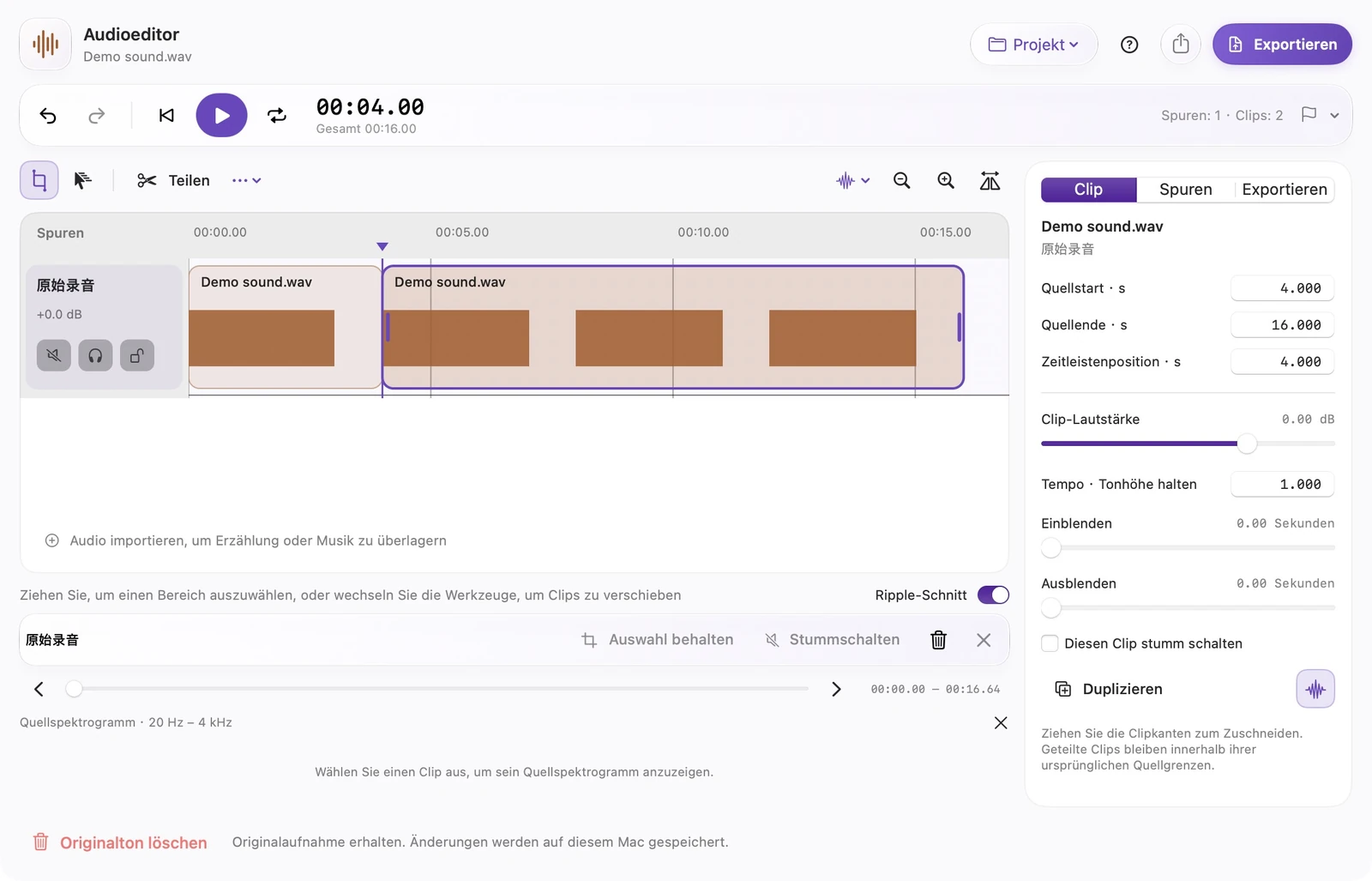
Task: Split clip with Teilen
Action: coord(173,180)
